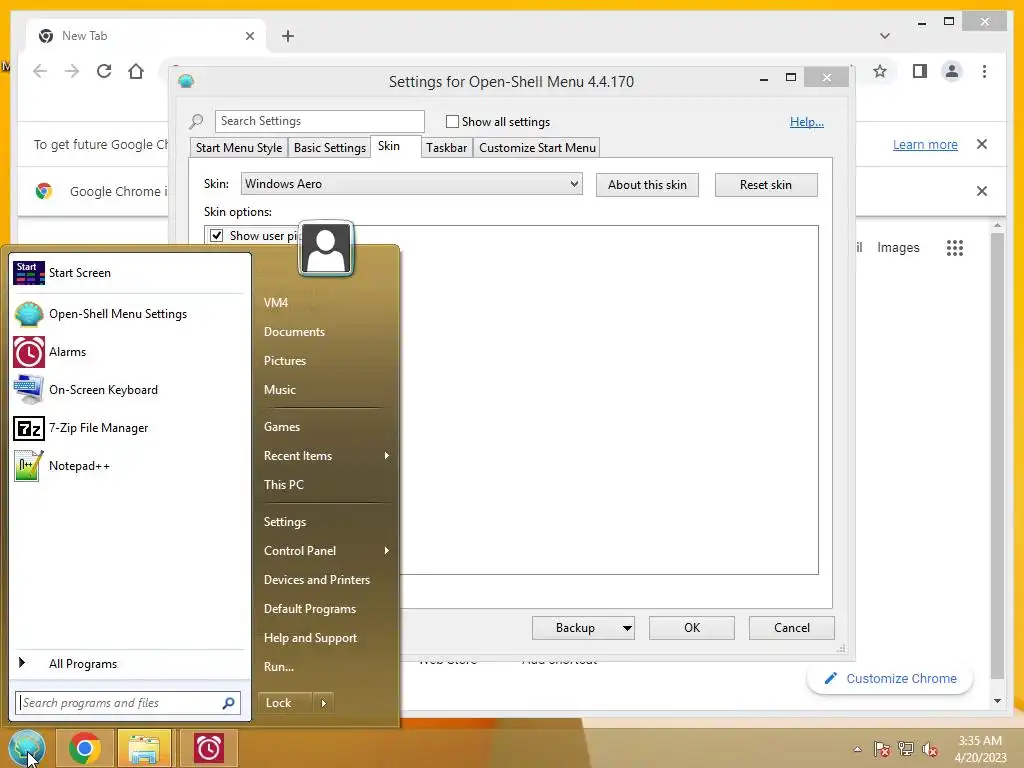Click Learn more link in Chrome
Viewport: 1024px width, 768px height.
[x=925, y=144]
